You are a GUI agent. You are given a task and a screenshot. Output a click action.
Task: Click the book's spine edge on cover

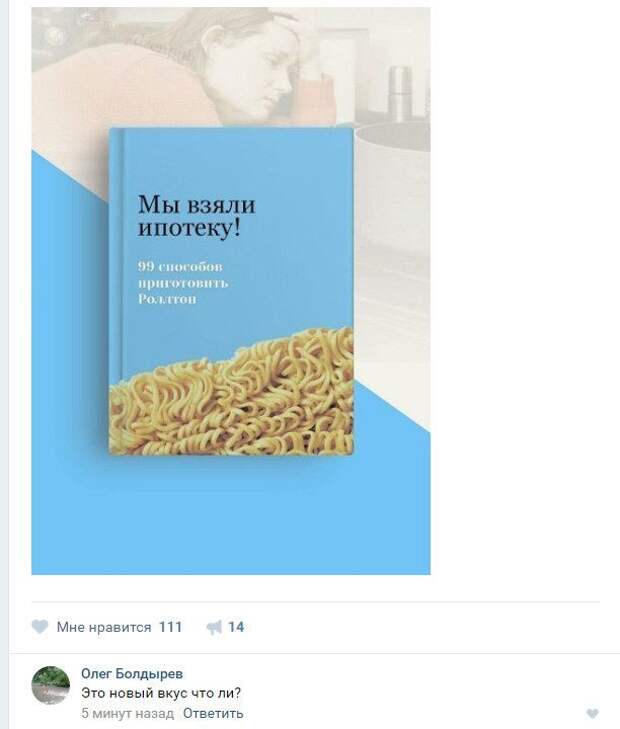[x=116, y=291]
